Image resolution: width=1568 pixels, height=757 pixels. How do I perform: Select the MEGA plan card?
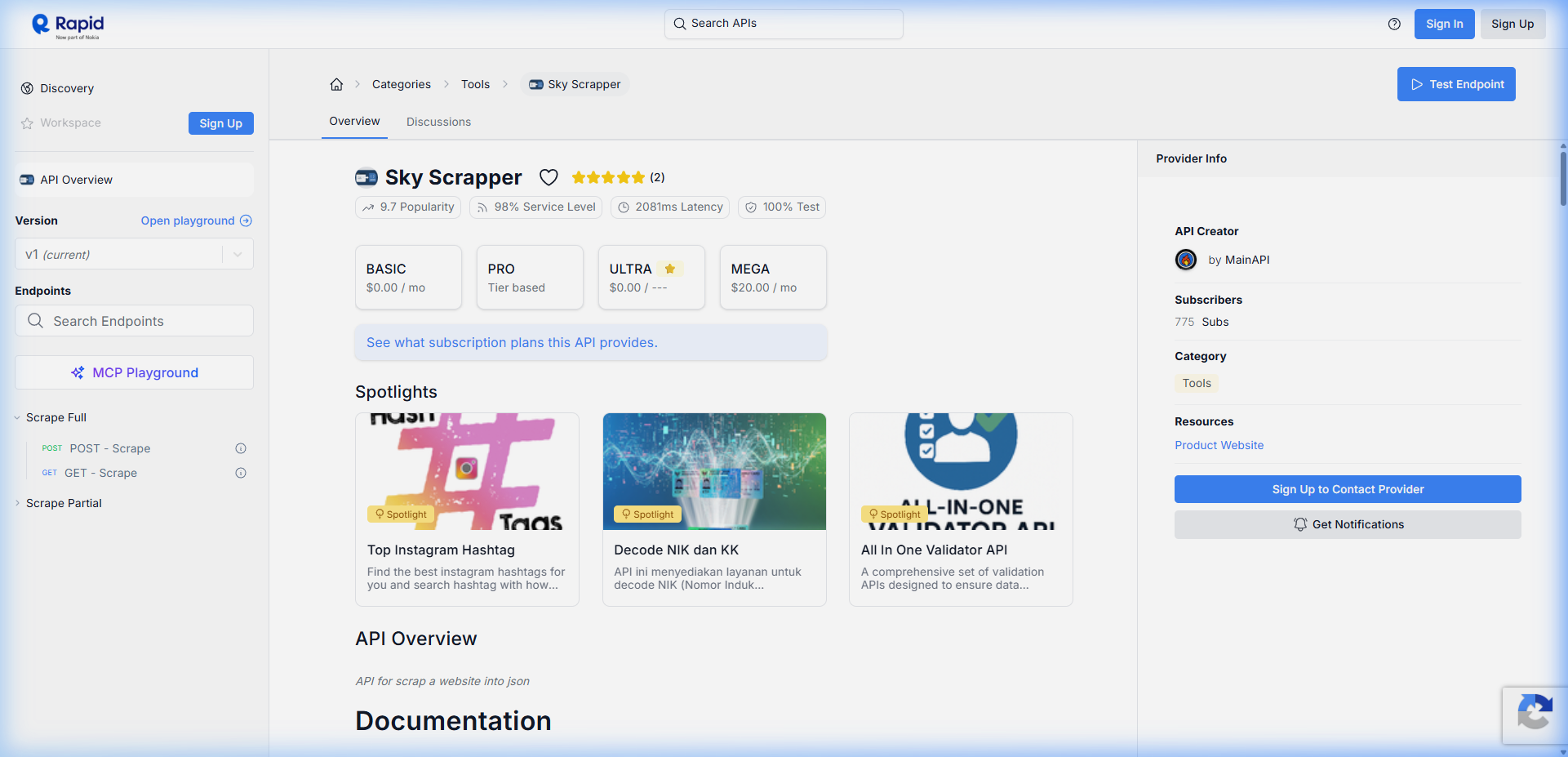click(773, 277)
